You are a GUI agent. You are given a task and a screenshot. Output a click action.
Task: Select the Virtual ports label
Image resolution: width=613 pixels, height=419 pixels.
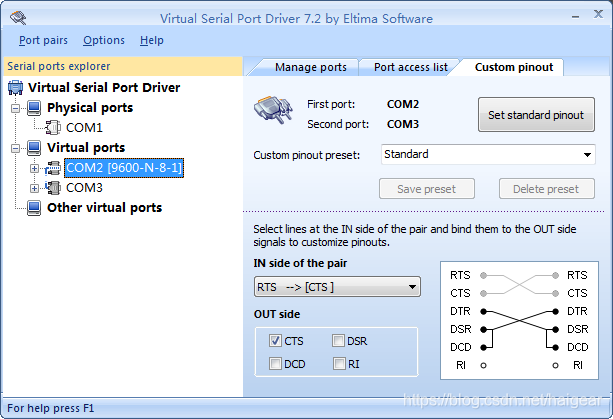(x=86, y=147)
